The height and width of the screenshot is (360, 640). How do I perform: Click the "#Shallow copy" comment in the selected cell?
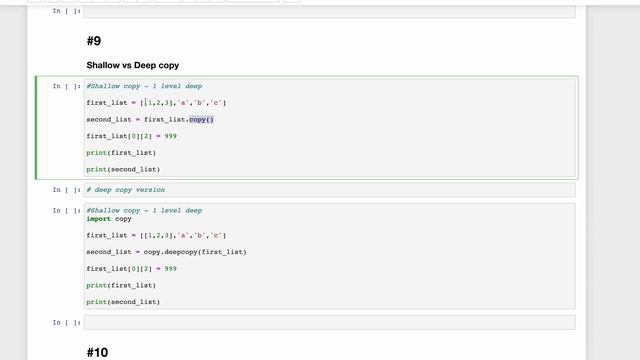(144, 86)
